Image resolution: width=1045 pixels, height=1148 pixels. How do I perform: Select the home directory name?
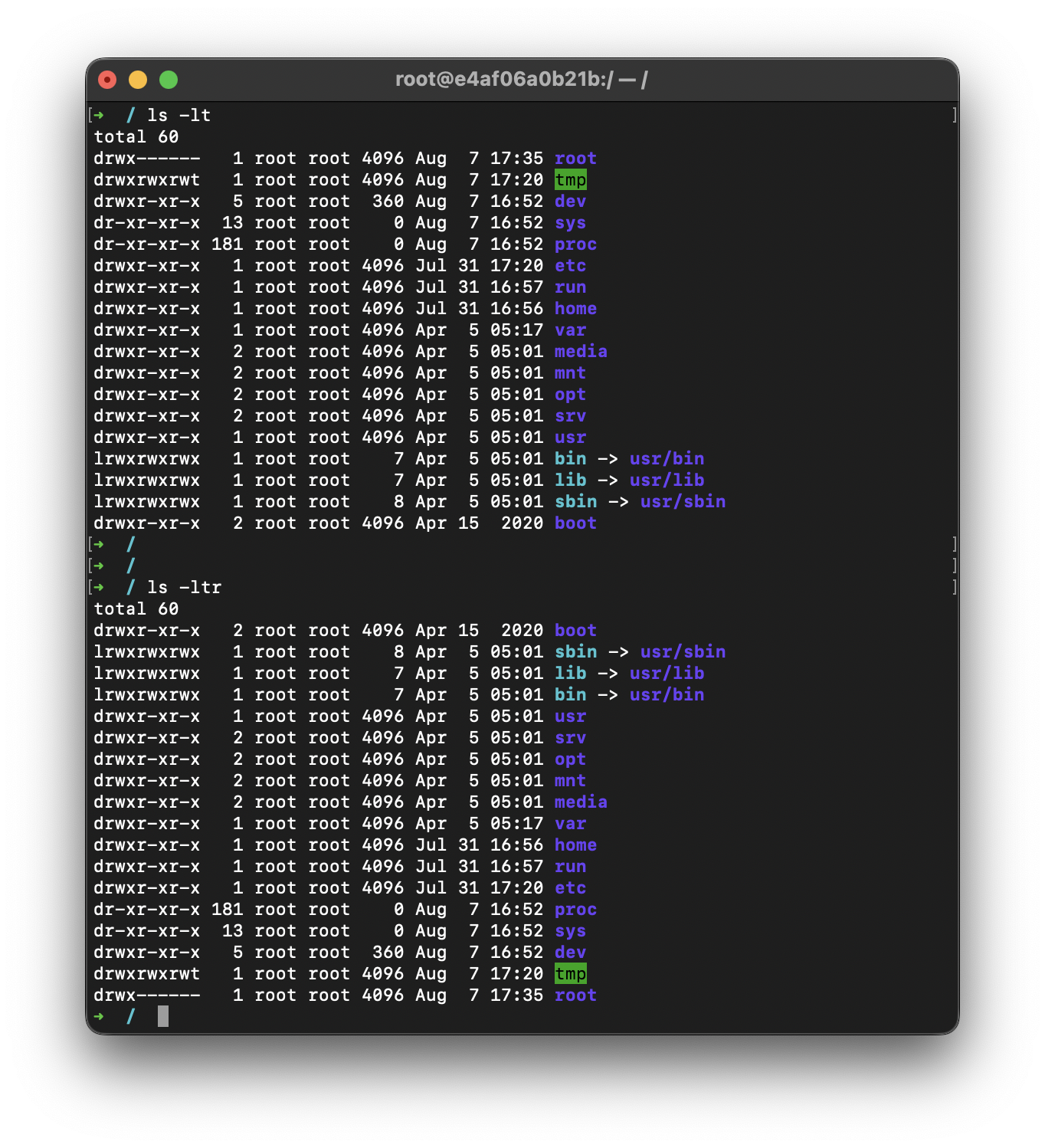coord(575,308)
